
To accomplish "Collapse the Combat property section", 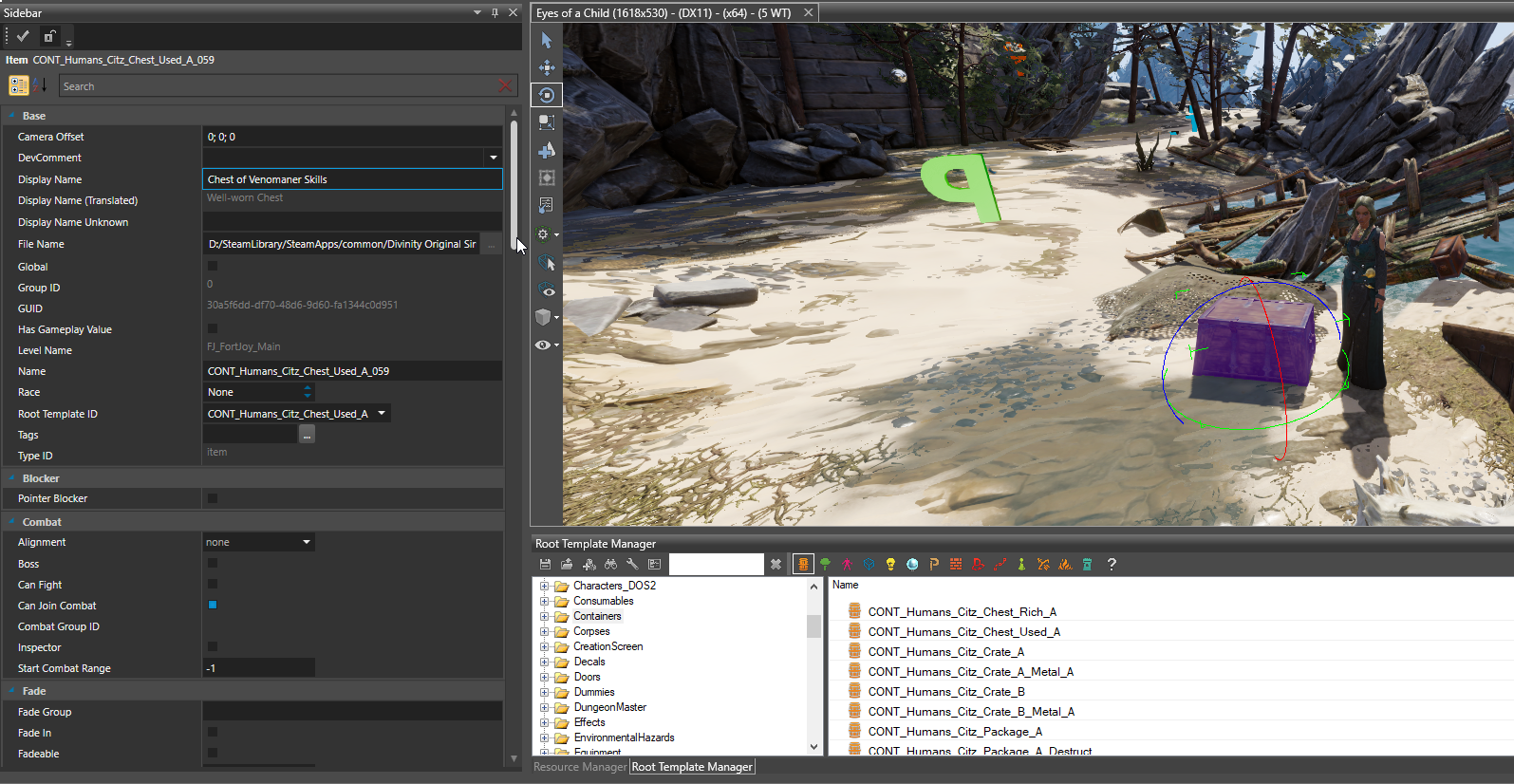I will (x=12, y=522).
